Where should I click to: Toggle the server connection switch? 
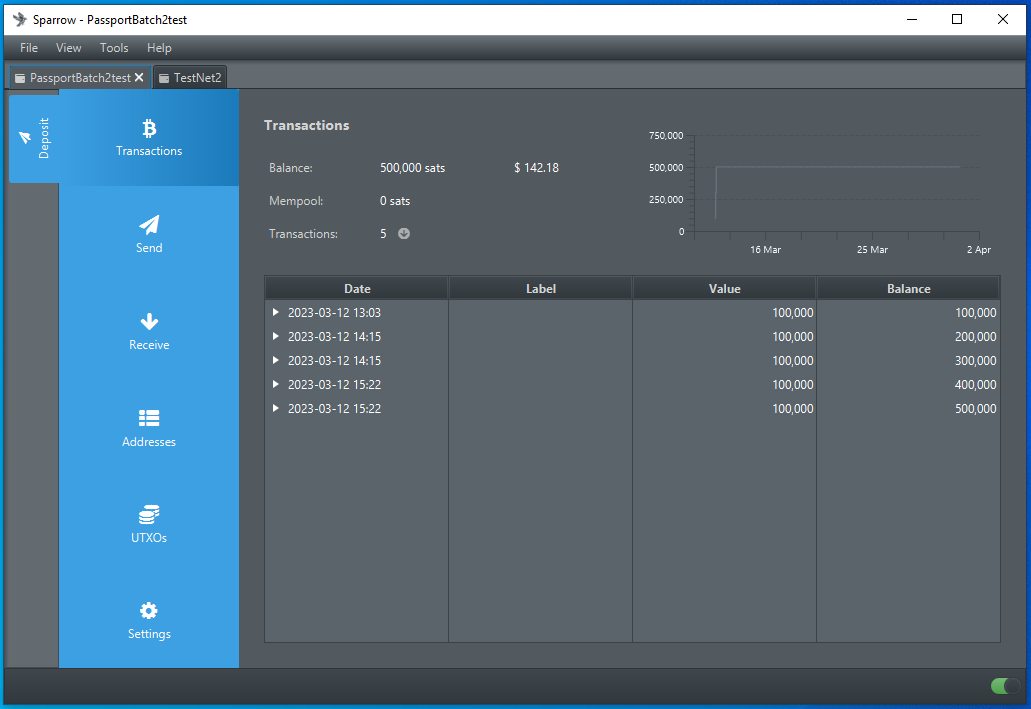(1005, 686)
